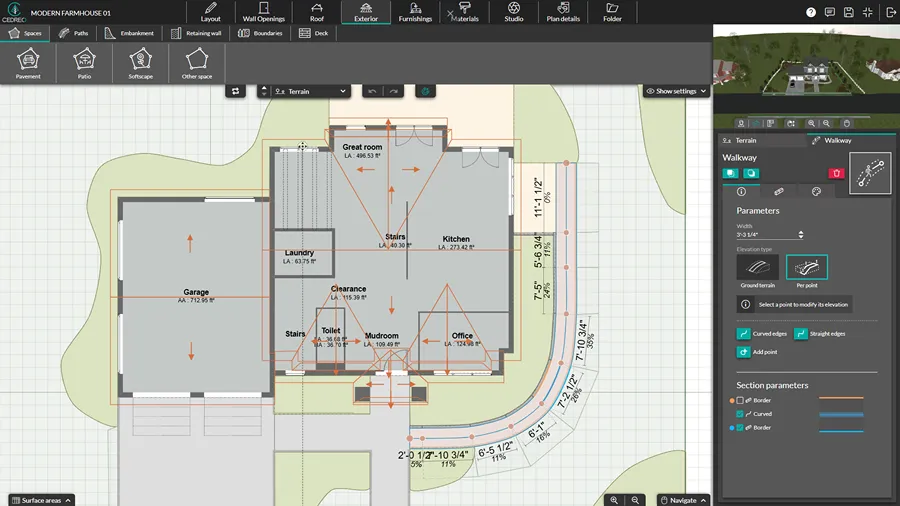Open the Studio step
This screenshot has width=900, height=506.
(x=514, y=12)
